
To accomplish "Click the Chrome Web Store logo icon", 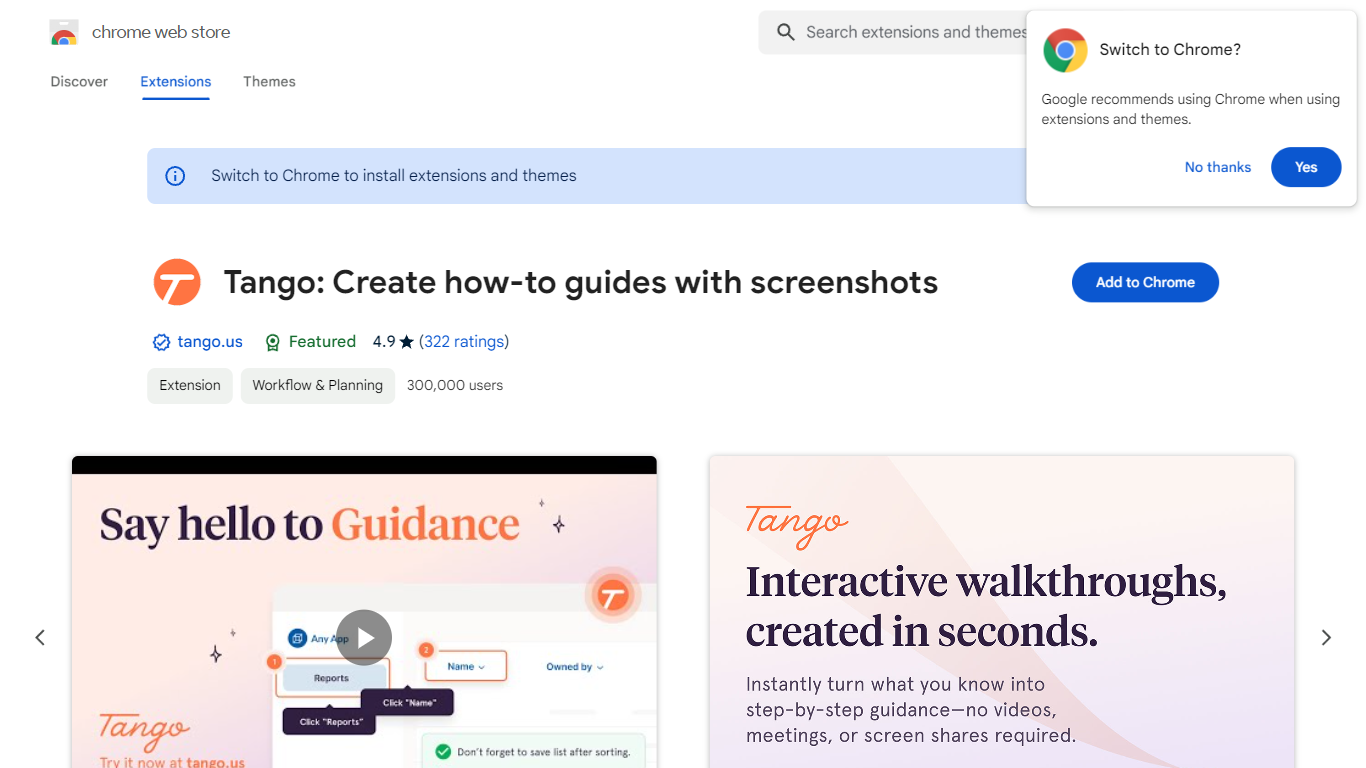I will click(x=64, y=33).
